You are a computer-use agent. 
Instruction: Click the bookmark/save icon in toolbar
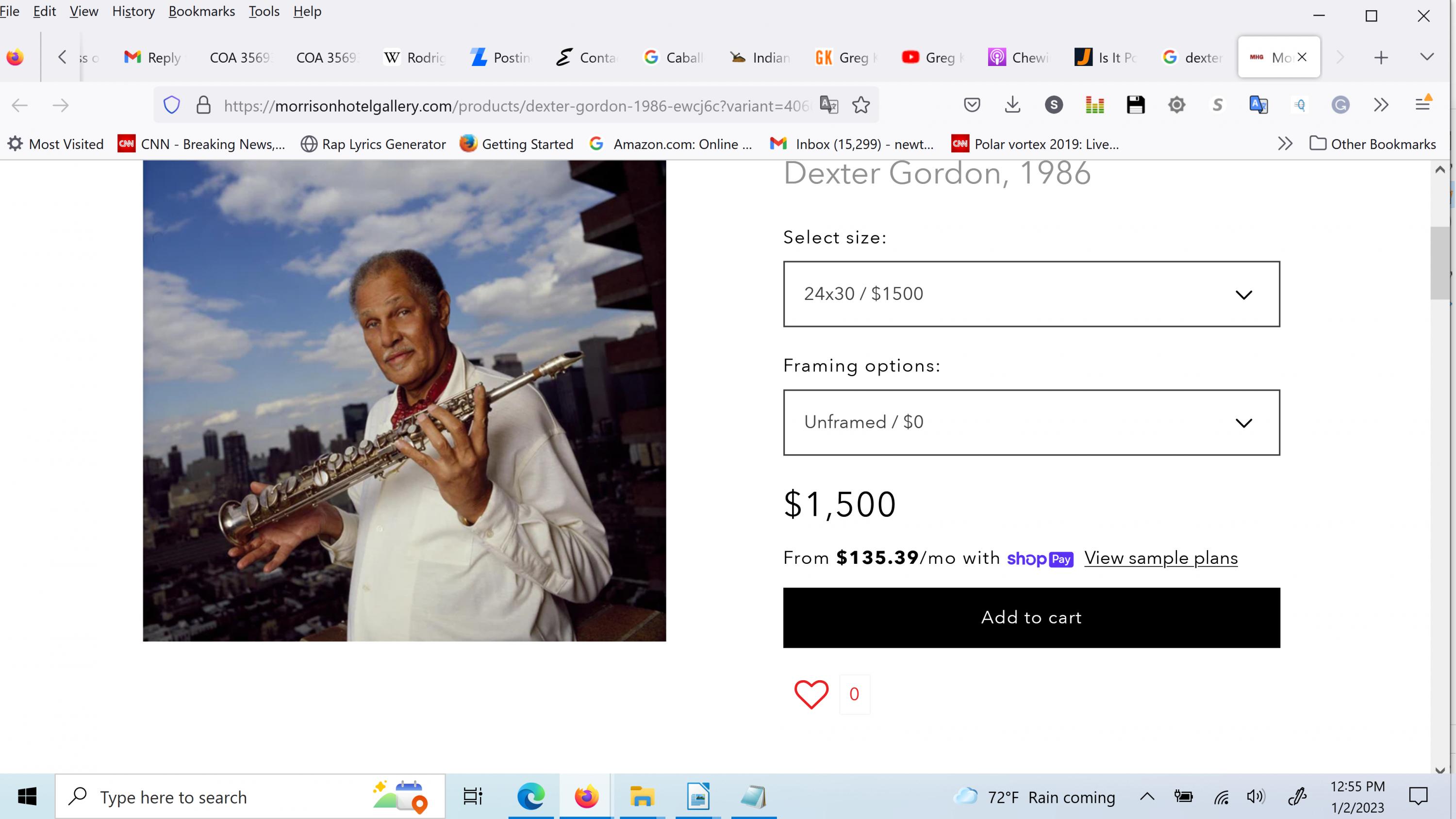[x=1135, y=104]
